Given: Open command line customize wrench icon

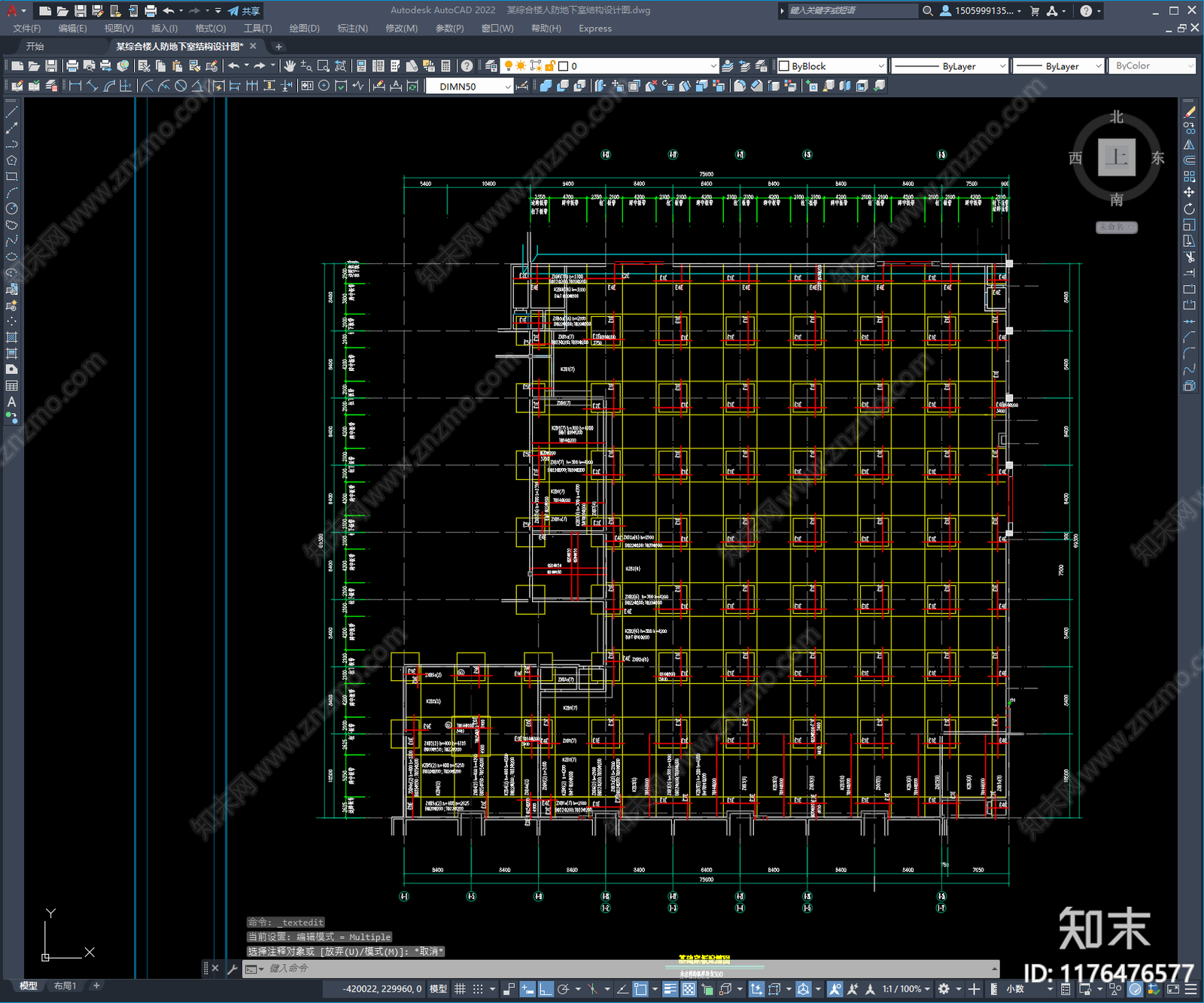Looking at the screenshot, I should [x=233, y=968].
